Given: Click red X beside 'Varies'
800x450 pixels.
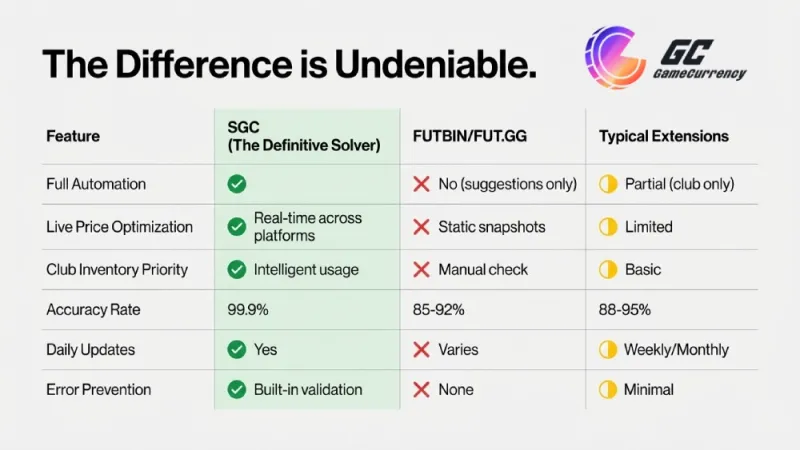Looking at the screenshot, I should pyautogui.click(x=422, y=350).
